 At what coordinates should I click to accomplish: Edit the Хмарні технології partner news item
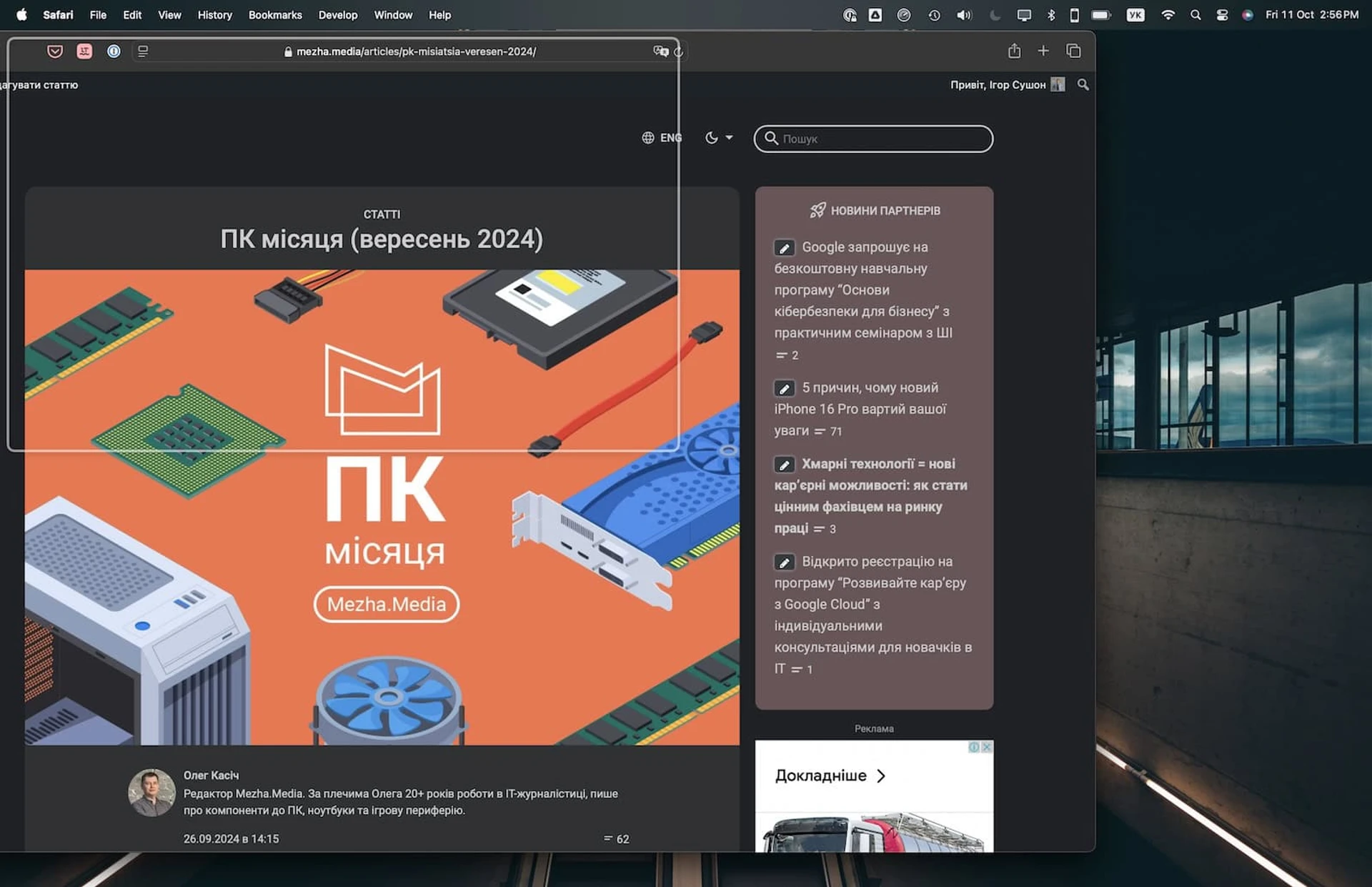(784, 465)
